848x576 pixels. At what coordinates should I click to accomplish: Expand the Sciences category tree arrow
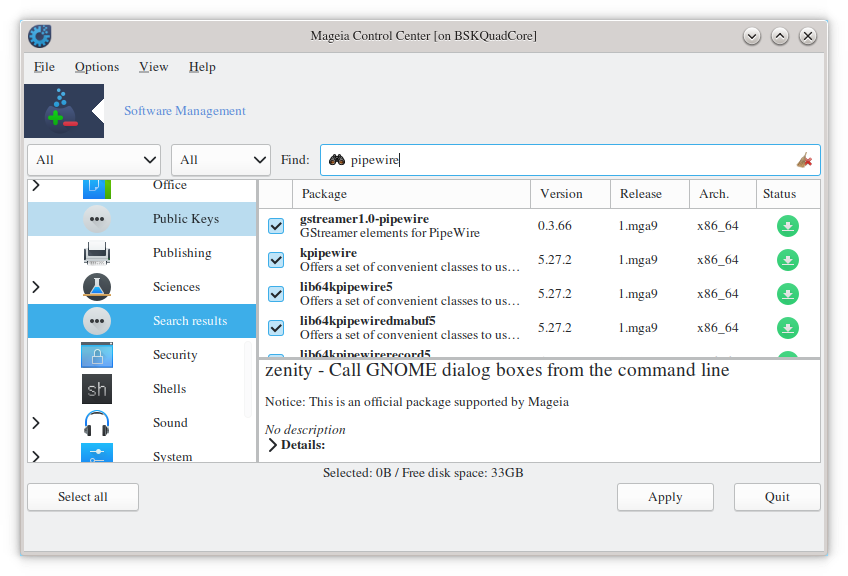(36, 287)
